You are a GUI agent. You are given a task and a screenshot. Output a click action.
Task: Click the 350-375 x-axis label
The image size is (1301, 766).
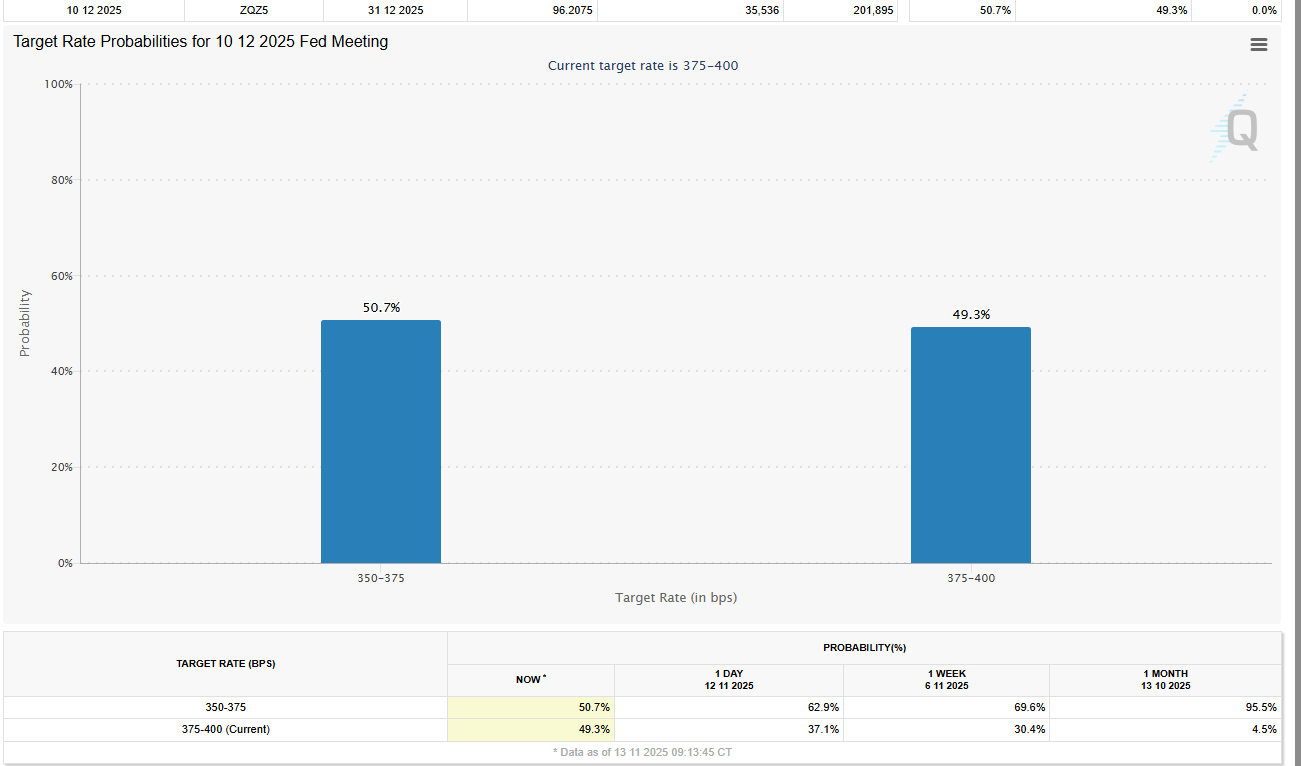click(381, 578)
